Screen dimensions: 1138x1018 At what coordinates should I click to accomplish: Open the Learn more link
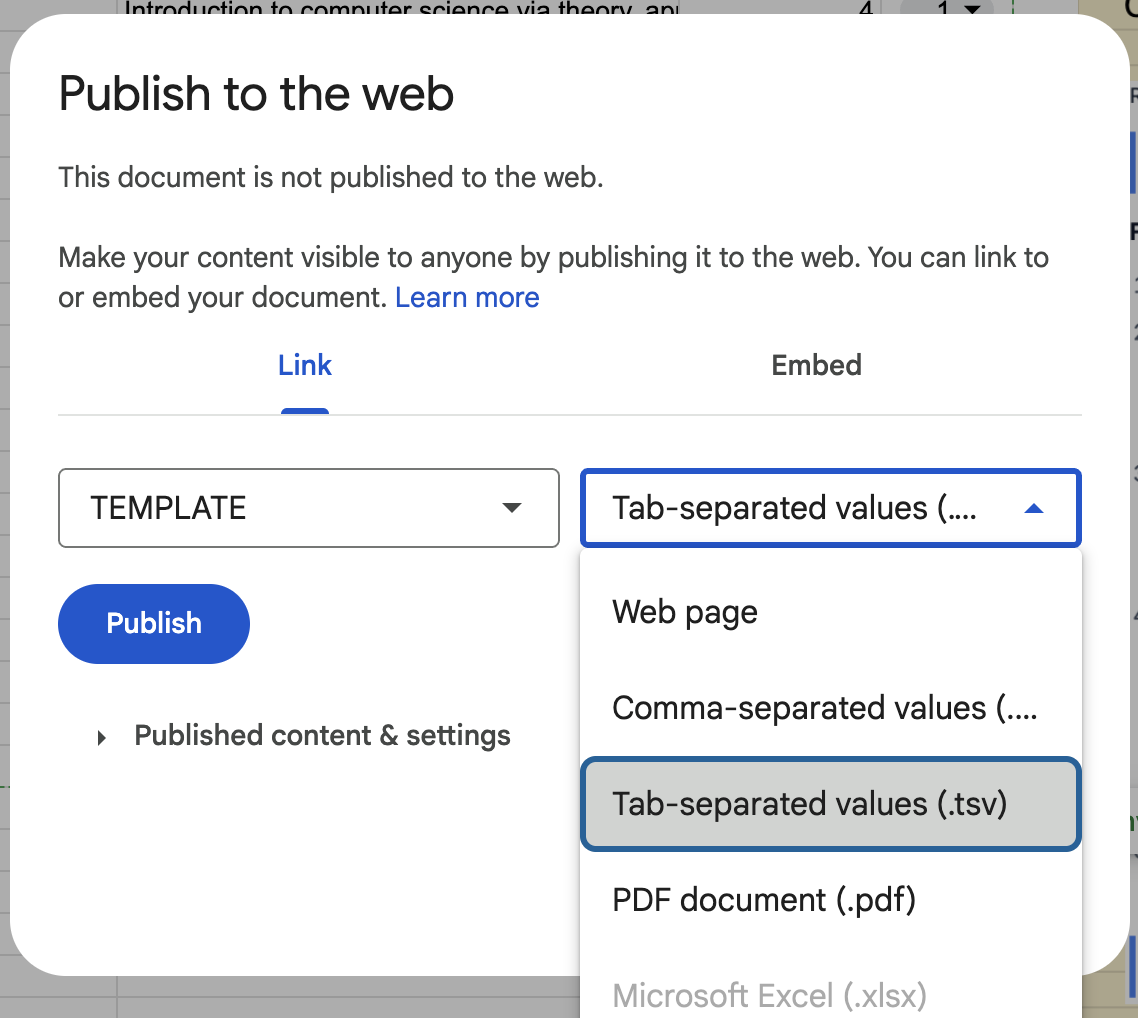click(x=467, y=297)
